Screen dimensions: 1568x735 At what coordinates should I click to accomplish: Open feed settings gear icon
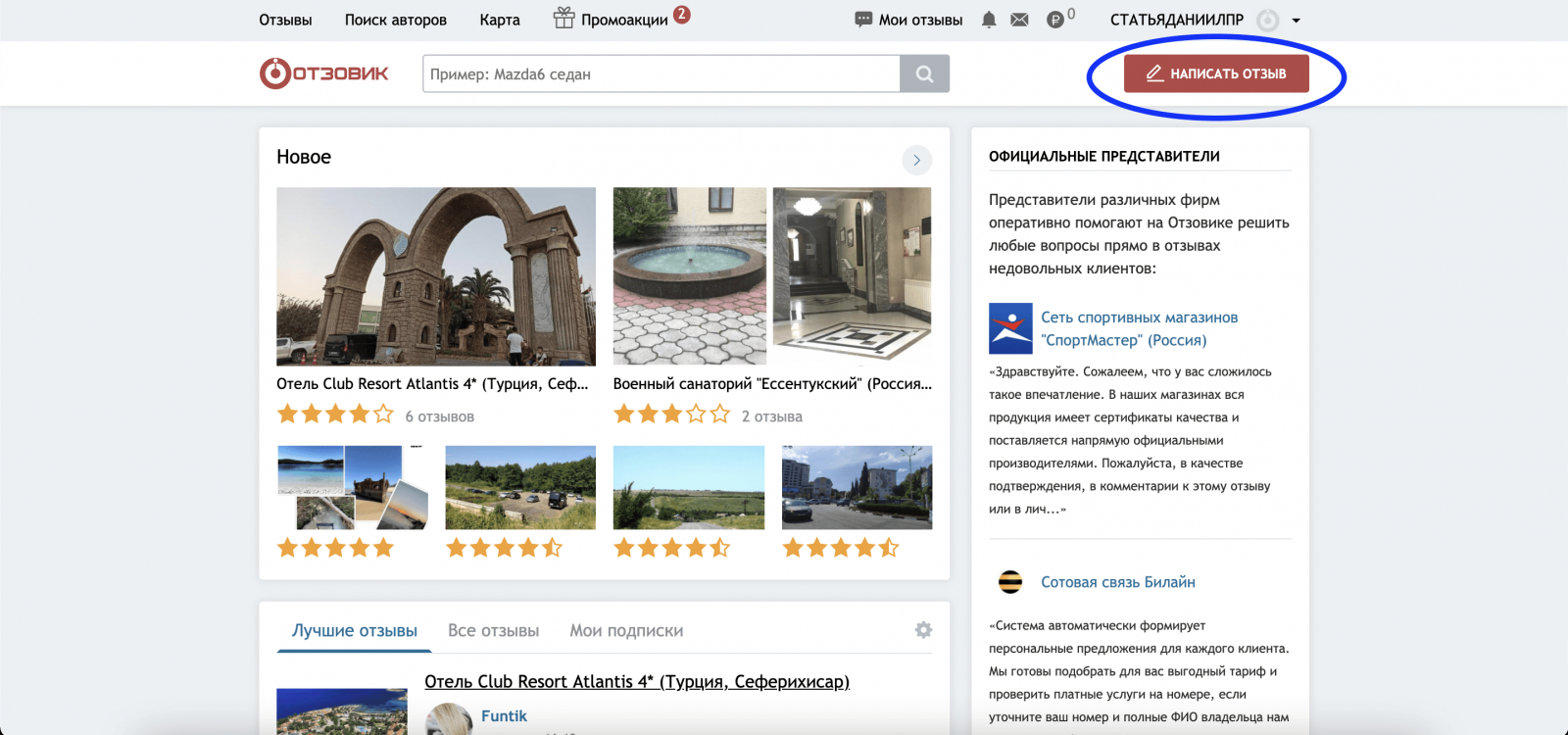point(923,630)
